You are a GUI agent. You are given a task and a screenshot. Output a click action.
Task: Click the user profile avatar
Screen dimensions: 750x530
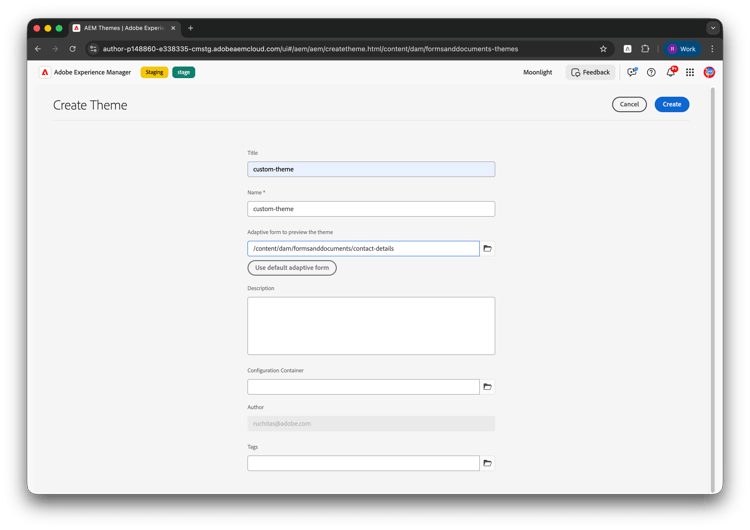(x=709, y=72)
